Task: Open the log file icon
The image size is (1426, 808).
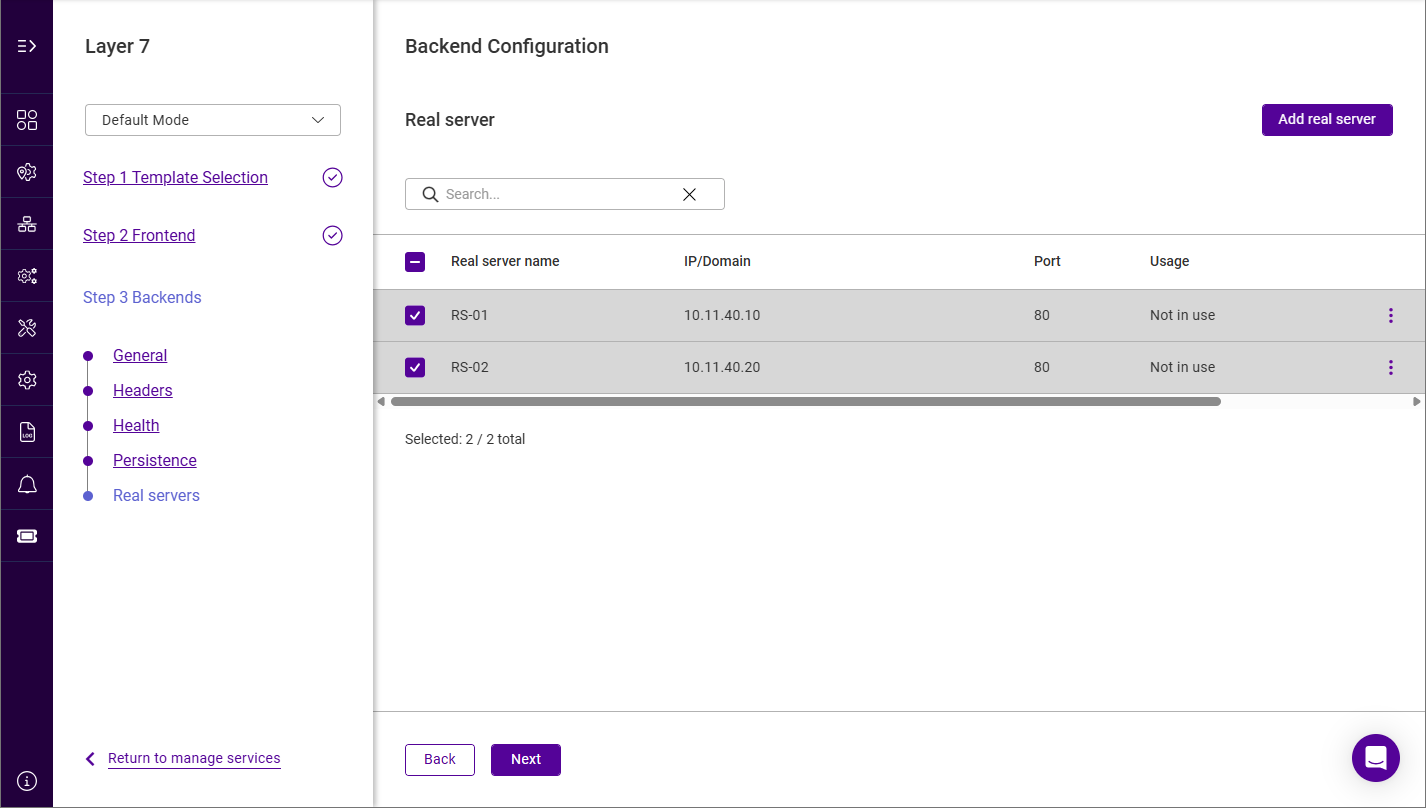Action: point(27,432)
